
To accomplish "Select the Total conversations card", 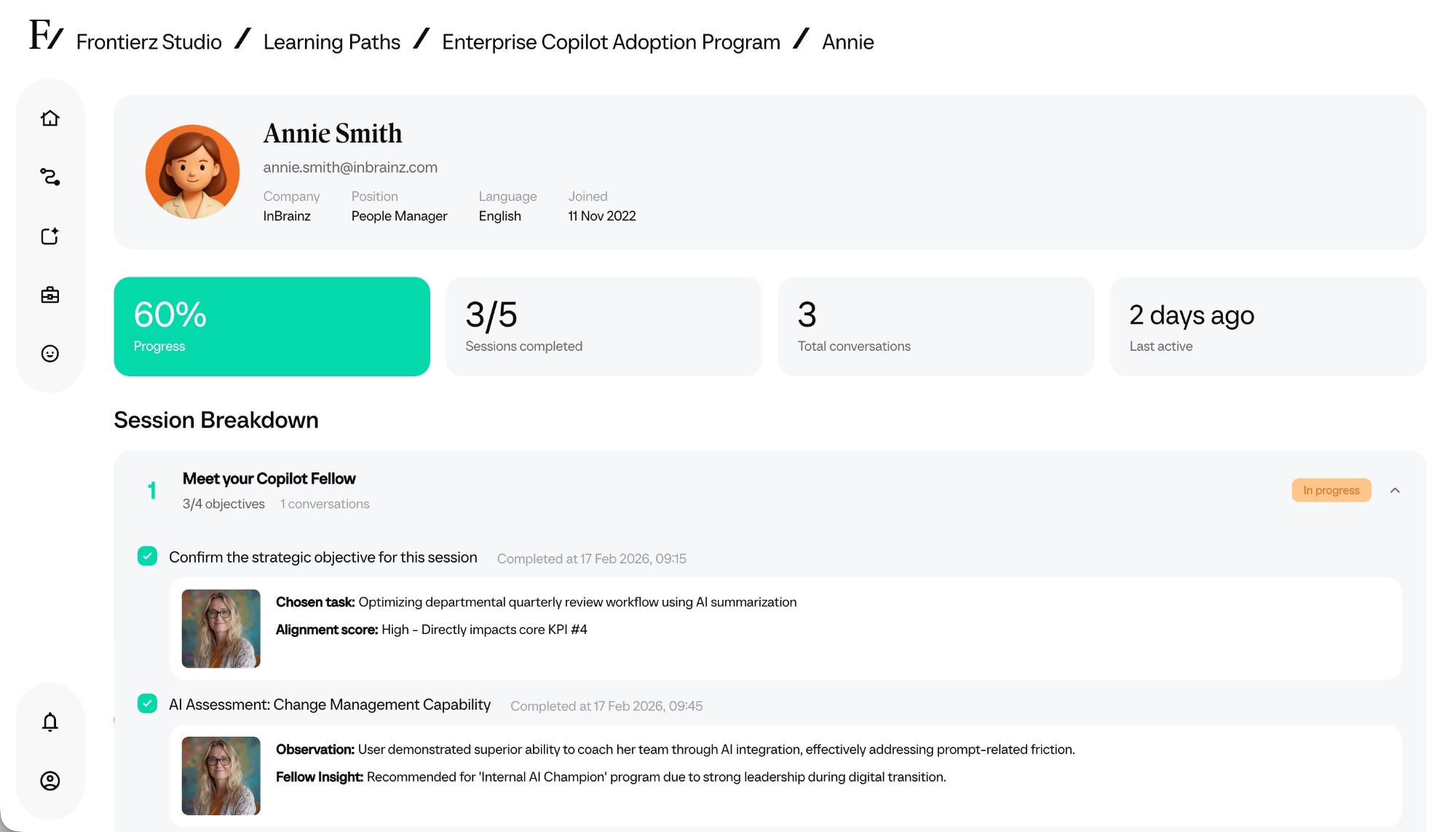I will coord(935,326).
